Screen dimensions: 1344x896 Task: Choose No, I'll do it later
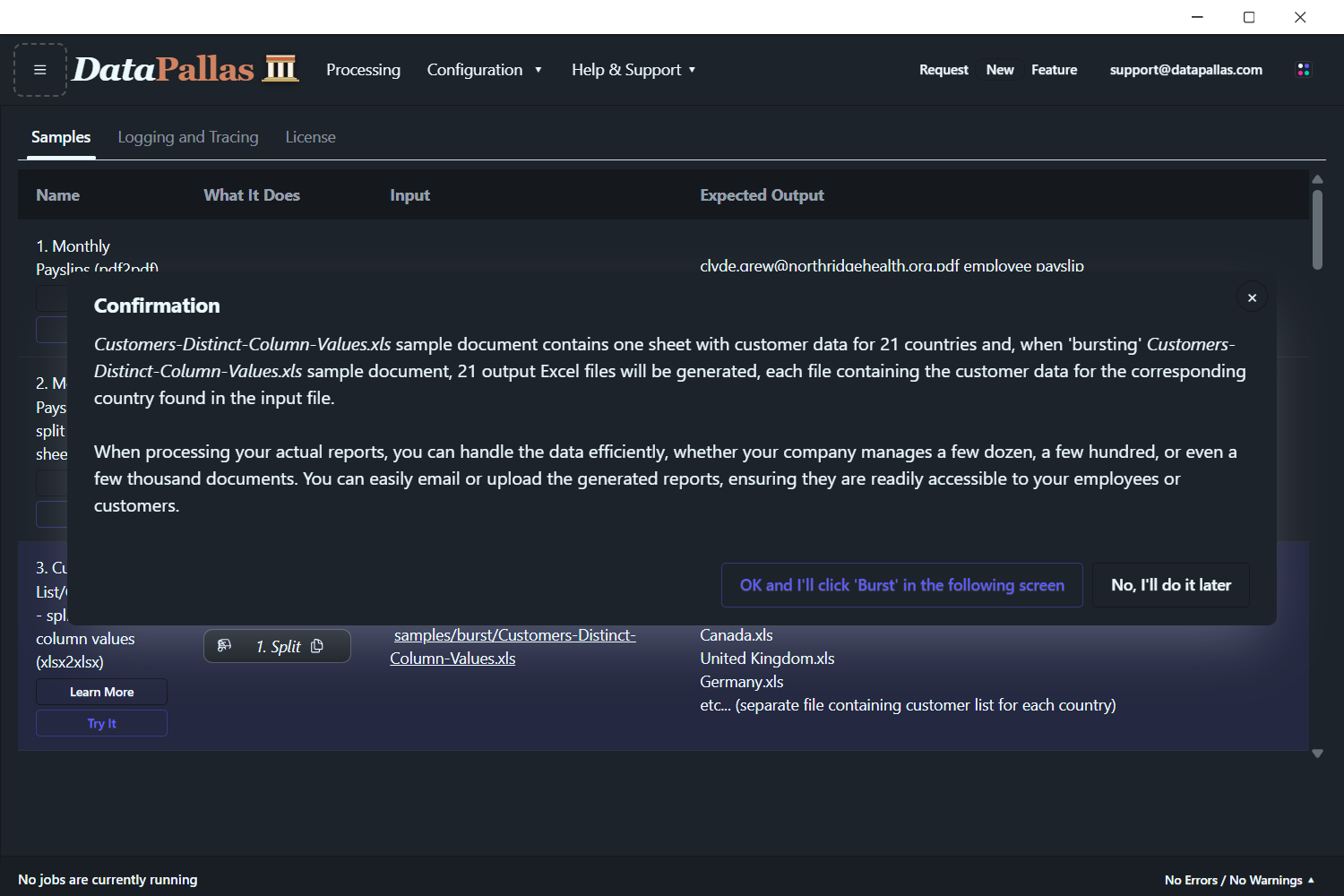1171,585
